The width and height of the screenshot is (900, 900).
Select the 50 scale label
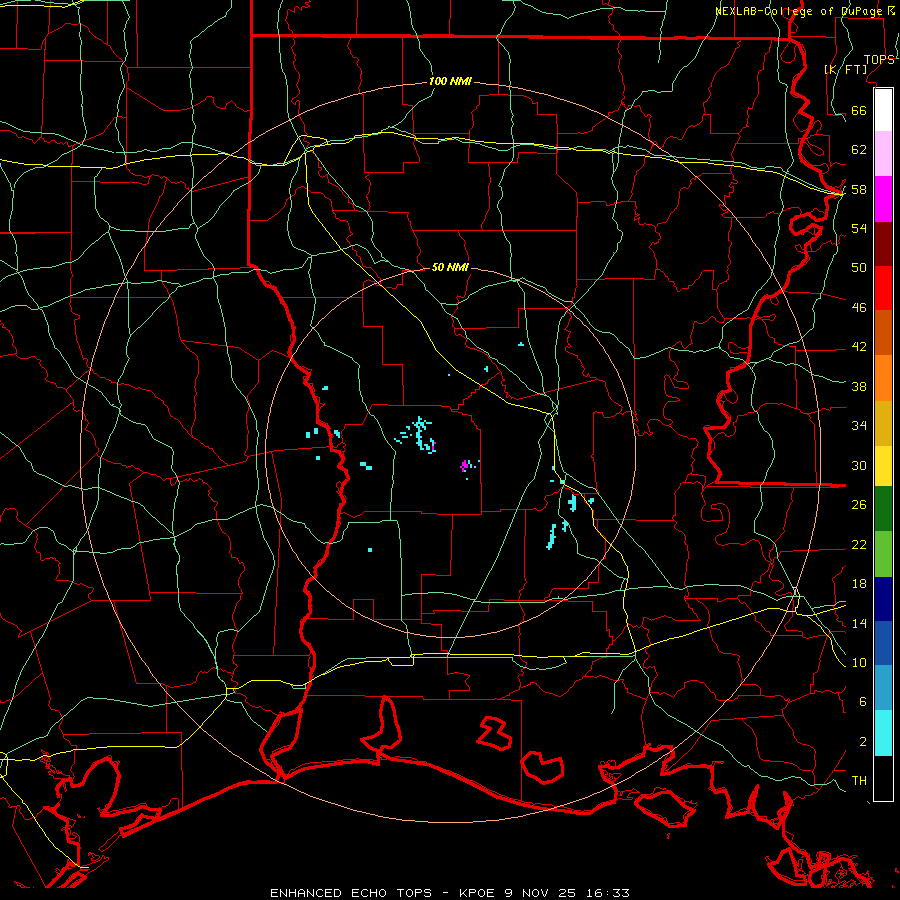point(859,268)
